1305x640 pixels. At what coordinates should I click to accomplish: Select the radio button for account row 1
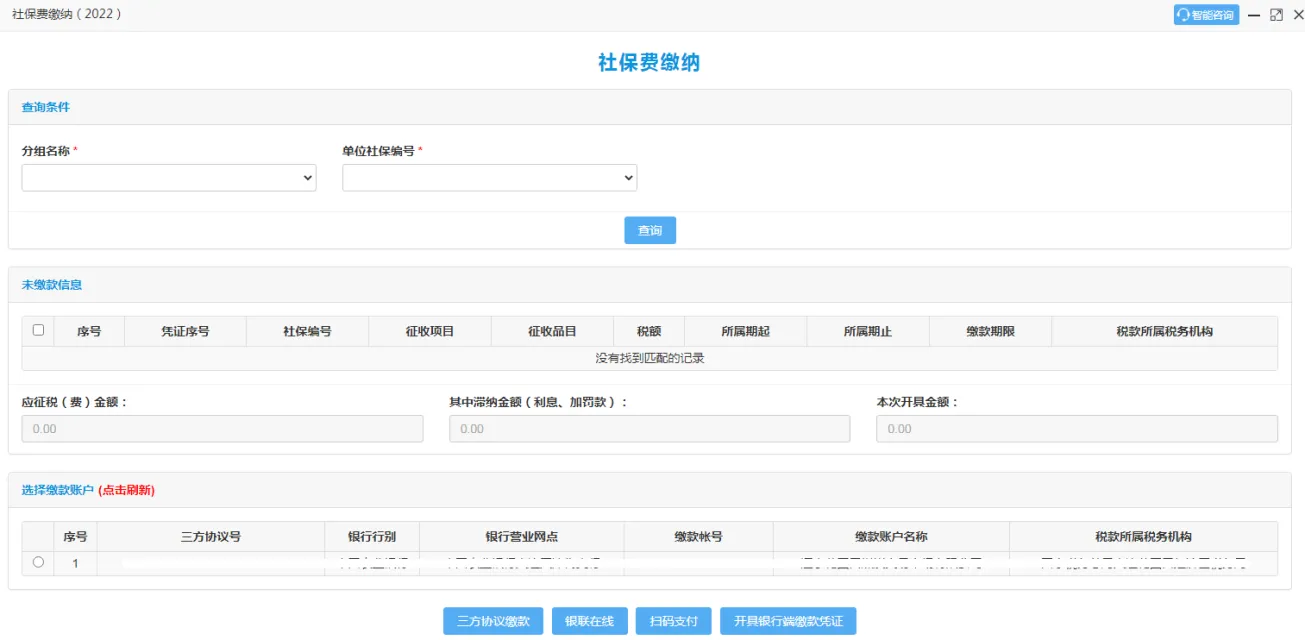coord(38,562)
